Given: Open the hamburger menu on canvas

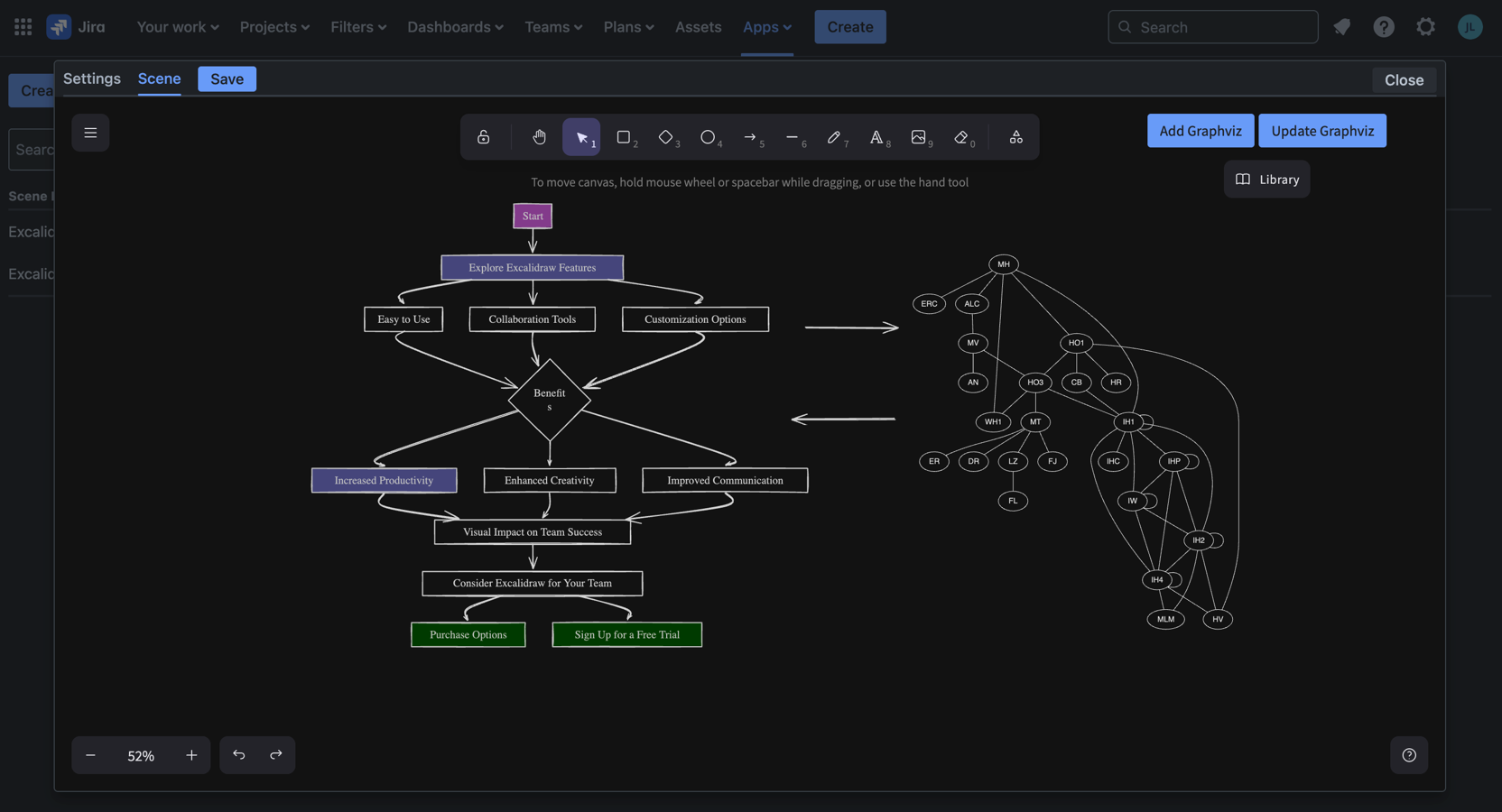Looking at the screenshot, I should 90,133.
